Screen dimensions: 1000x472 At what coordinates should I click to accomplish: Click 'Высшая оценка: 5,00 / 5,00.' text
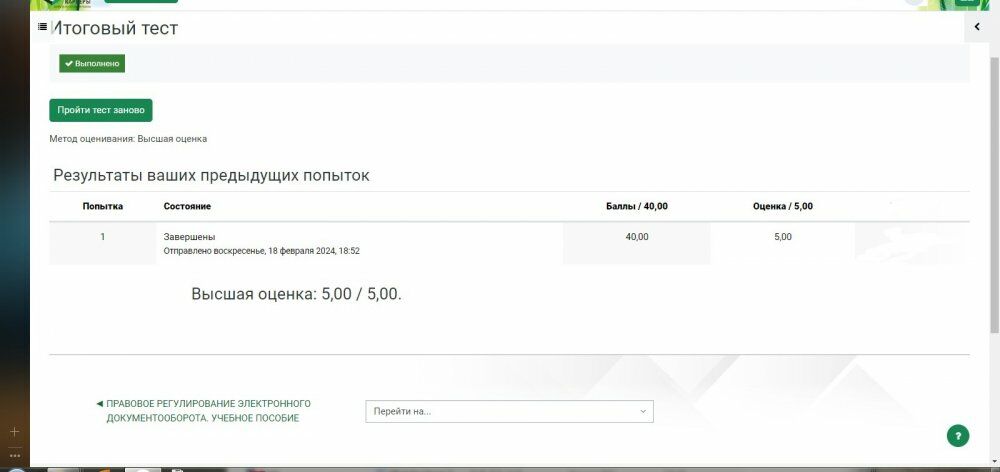(x=297, y=294)
